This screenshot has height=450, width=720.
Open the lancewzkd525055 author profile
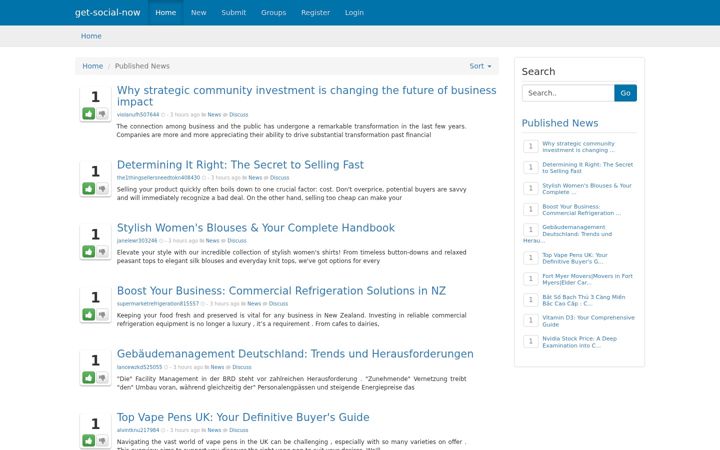tap(139, 367)
